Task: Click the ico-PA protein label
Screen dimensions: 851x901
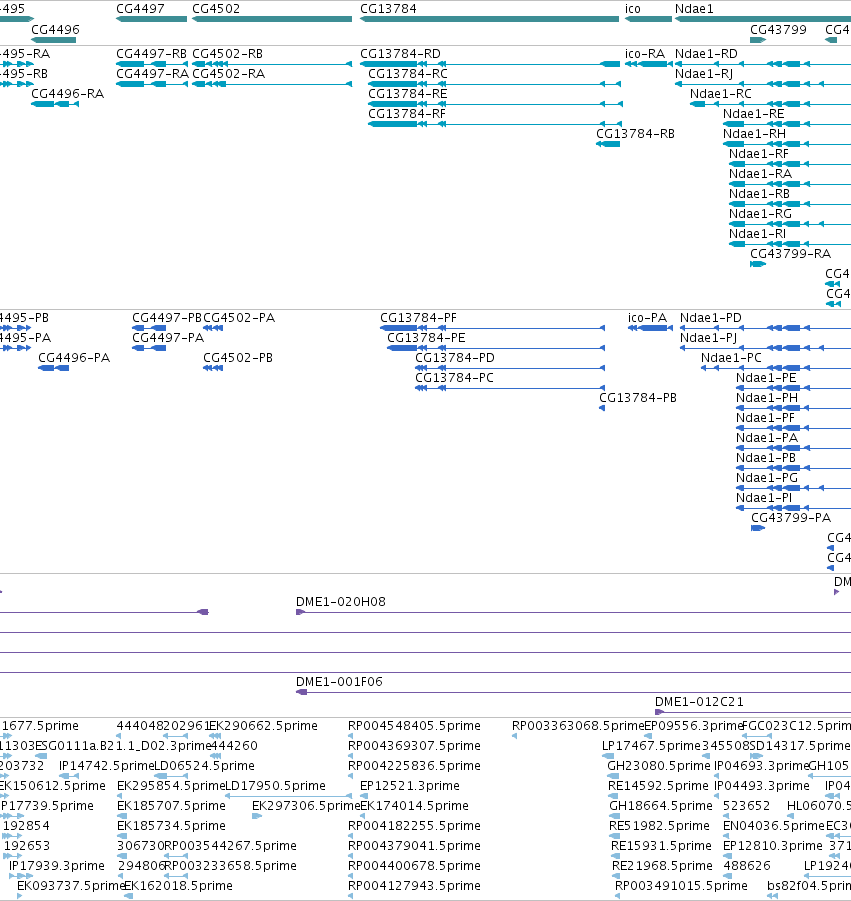Action: pyautogui.click(x=648, y=318)
